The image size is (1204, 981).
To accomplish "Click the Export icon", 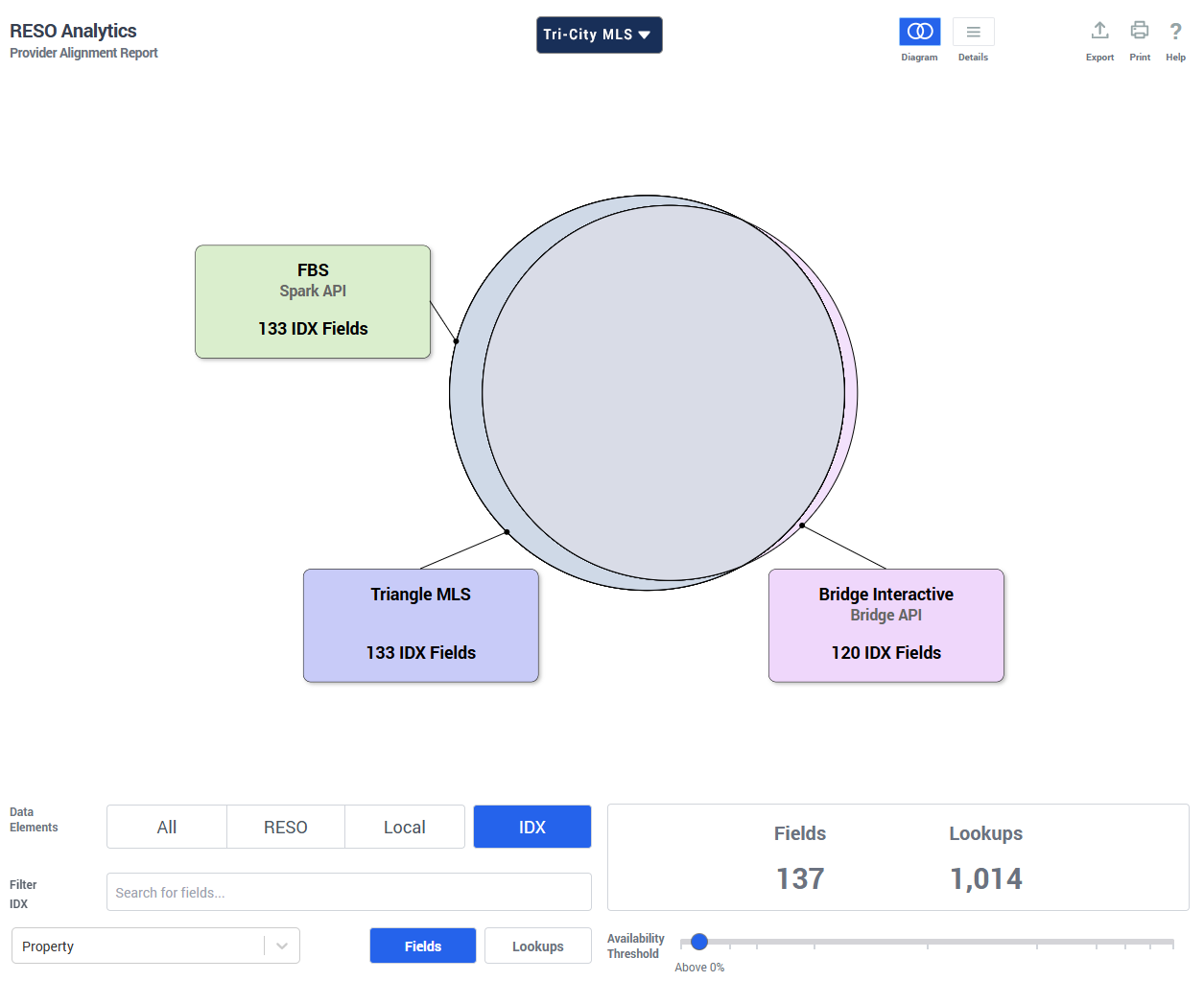I will [x=1099, y=32].
